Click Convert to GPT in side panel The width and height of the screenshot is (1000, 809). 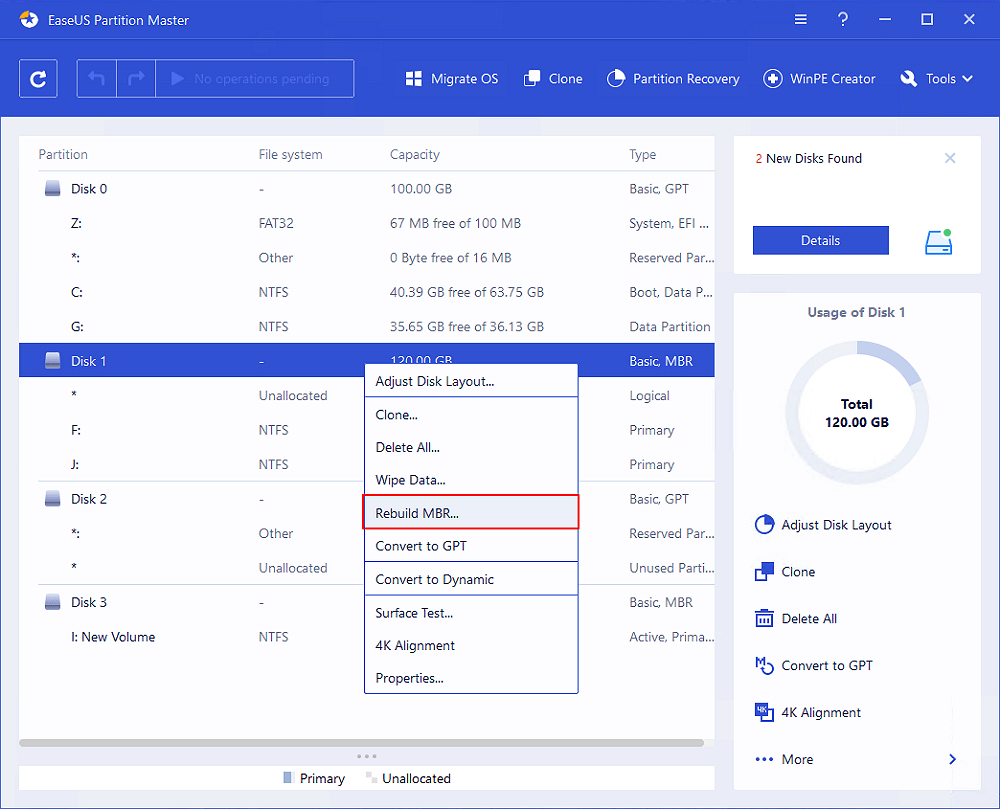(x=814, y=666)
